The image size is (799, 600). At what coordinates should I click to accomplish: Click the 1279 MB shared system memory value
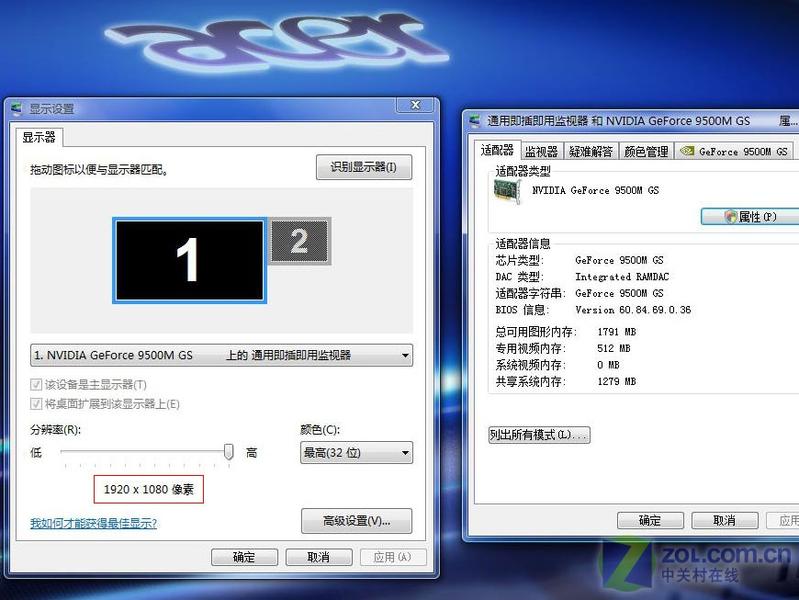[617, 381]
